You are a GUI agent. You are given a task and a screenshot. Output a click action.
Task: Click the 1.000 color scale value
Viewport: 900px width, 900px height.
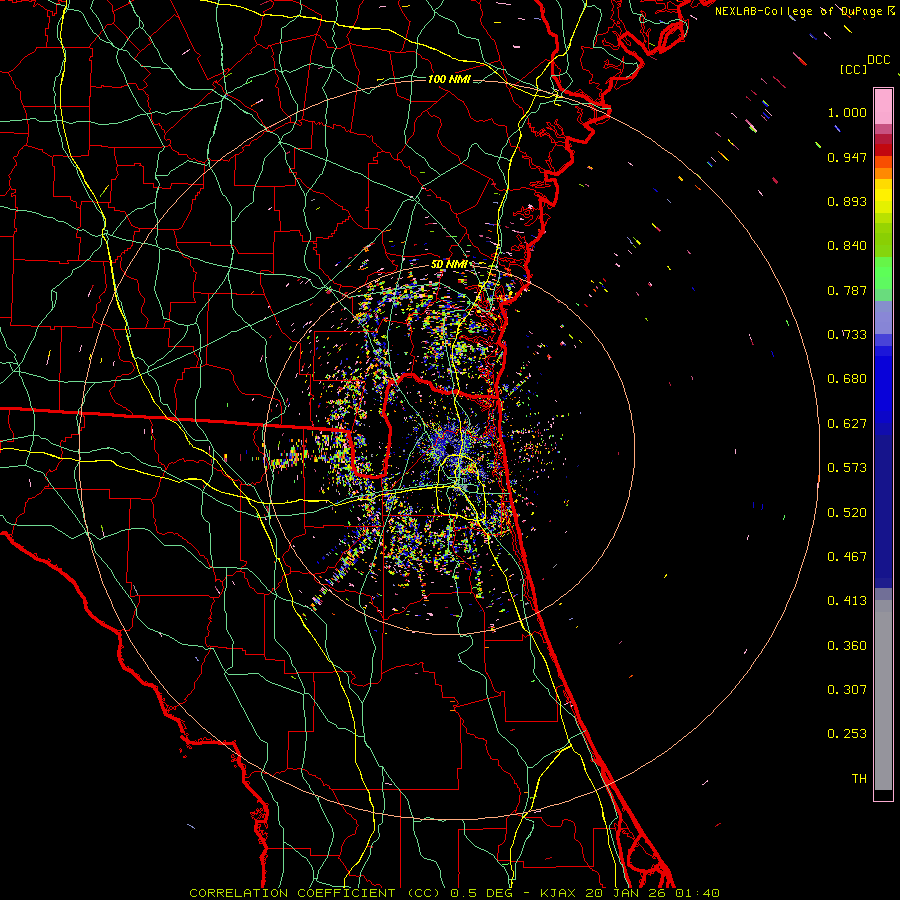(x=847, y=112)
